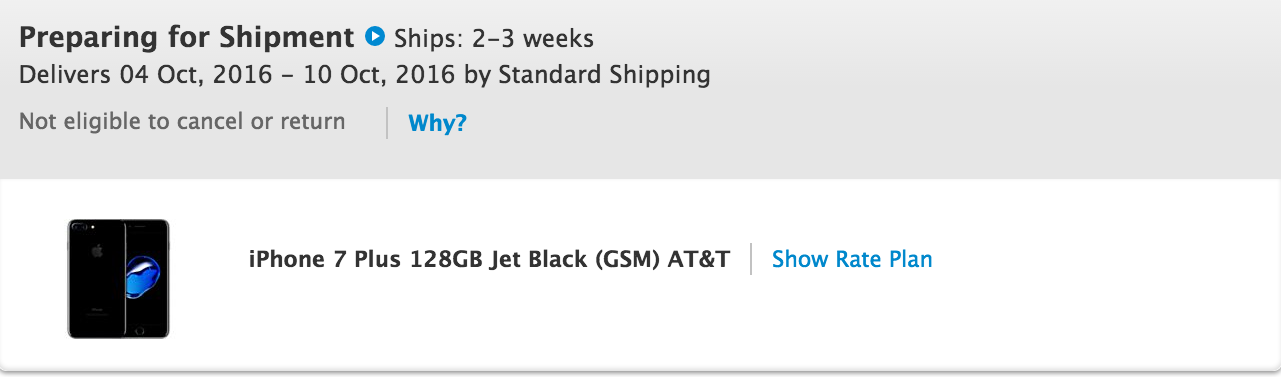The height and width of the screenshot is (377, 1281).
Task: Click the Standard Shipping text
Action: 604,75
